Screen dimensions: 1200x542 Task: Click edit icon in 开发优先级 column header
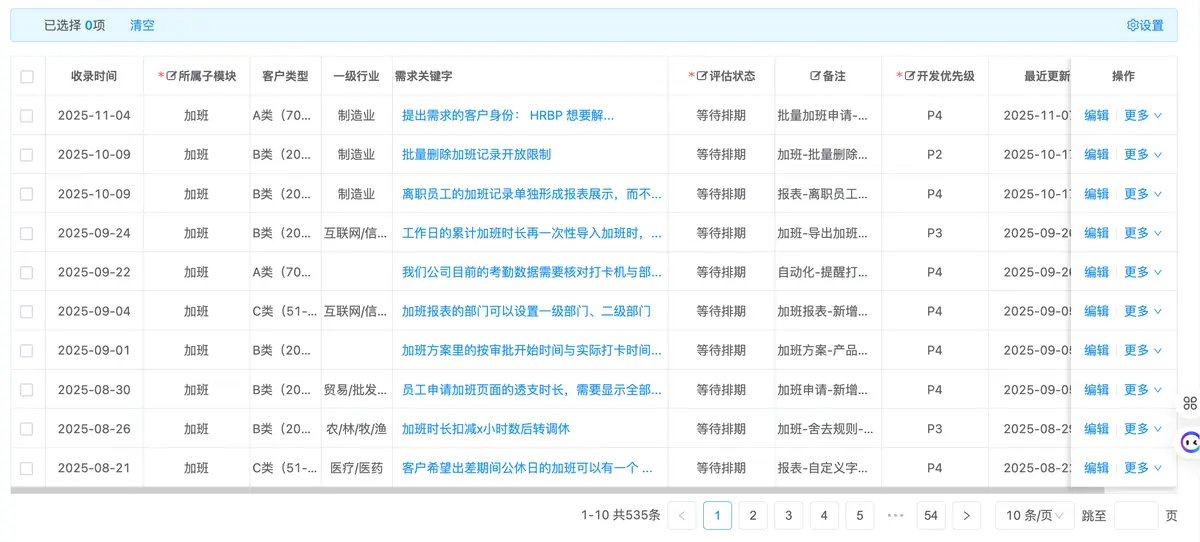coord(909,76)
